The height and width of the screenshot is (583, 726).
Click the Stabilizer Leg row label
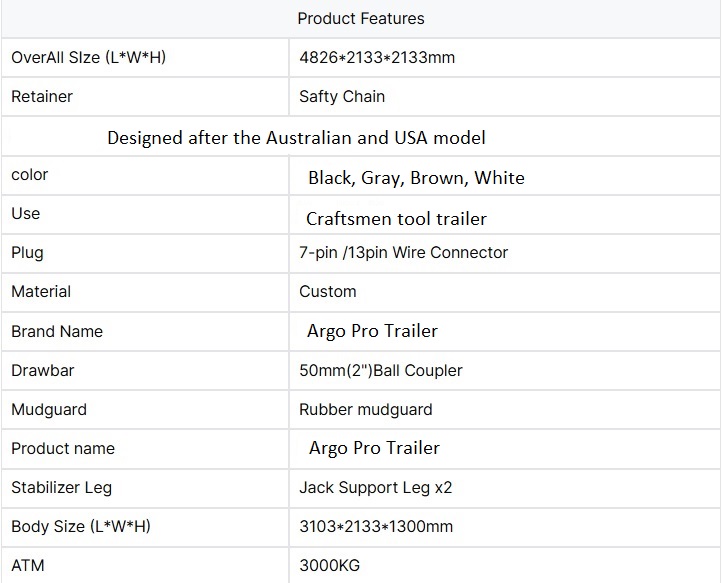point(61,487)
